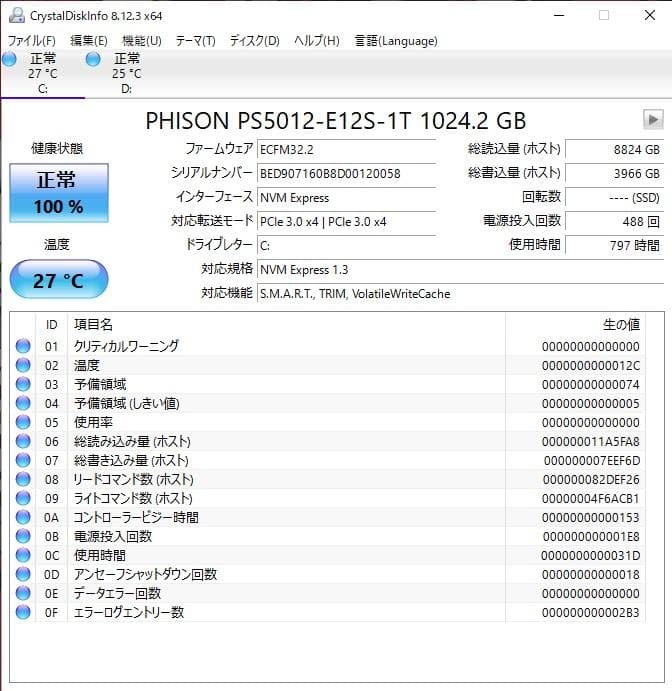This screenshot has width=672, height=691.
Task: Click status icon for 01 クリティカルワーニング
Action: [x=23, y=346]
